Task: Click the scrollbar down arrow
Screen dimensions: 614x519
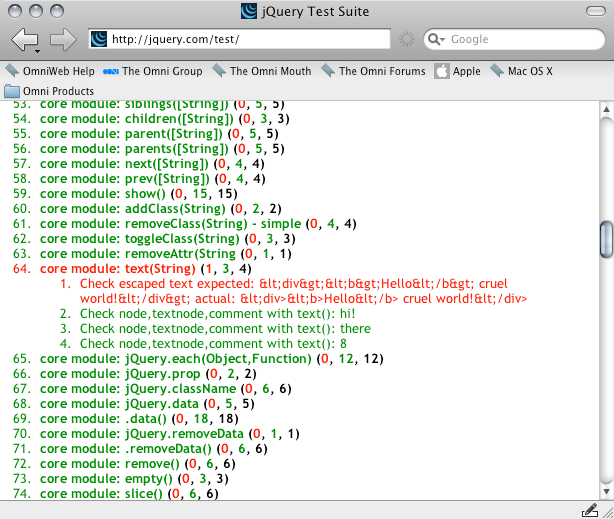Action: [605, 491]
